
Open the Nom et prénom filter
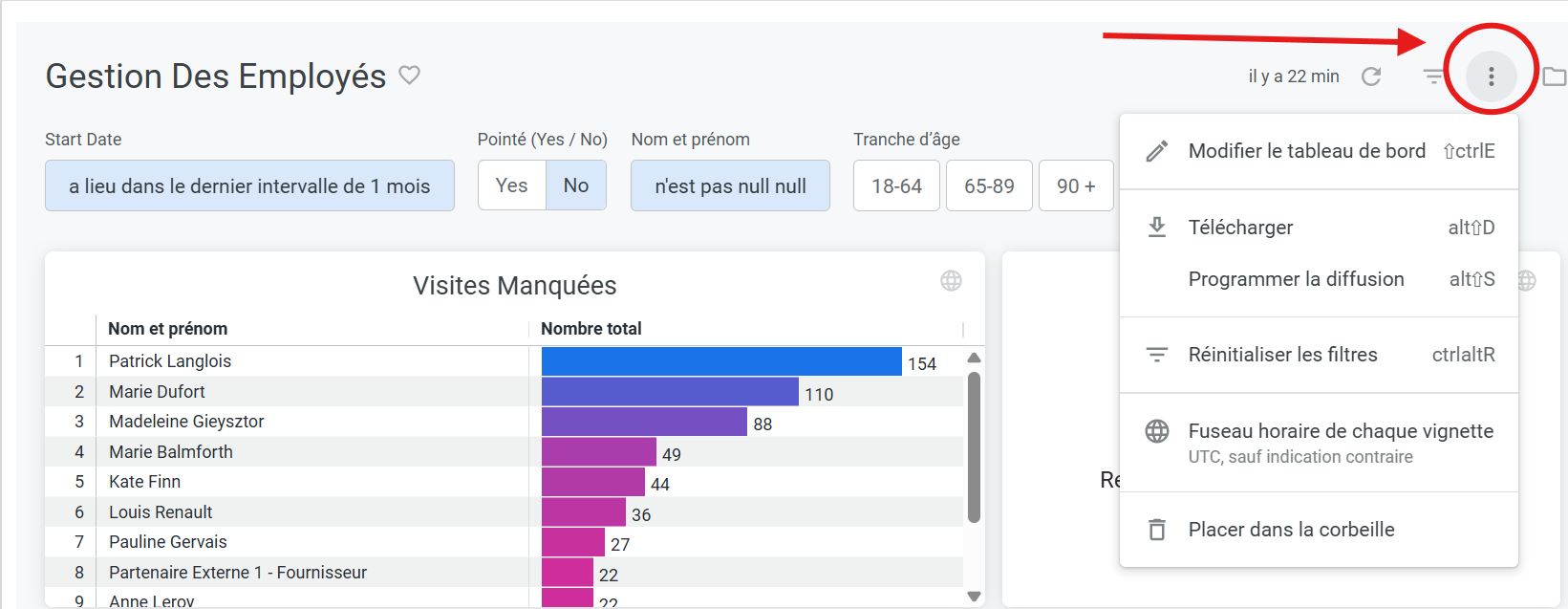pos(730,185)
